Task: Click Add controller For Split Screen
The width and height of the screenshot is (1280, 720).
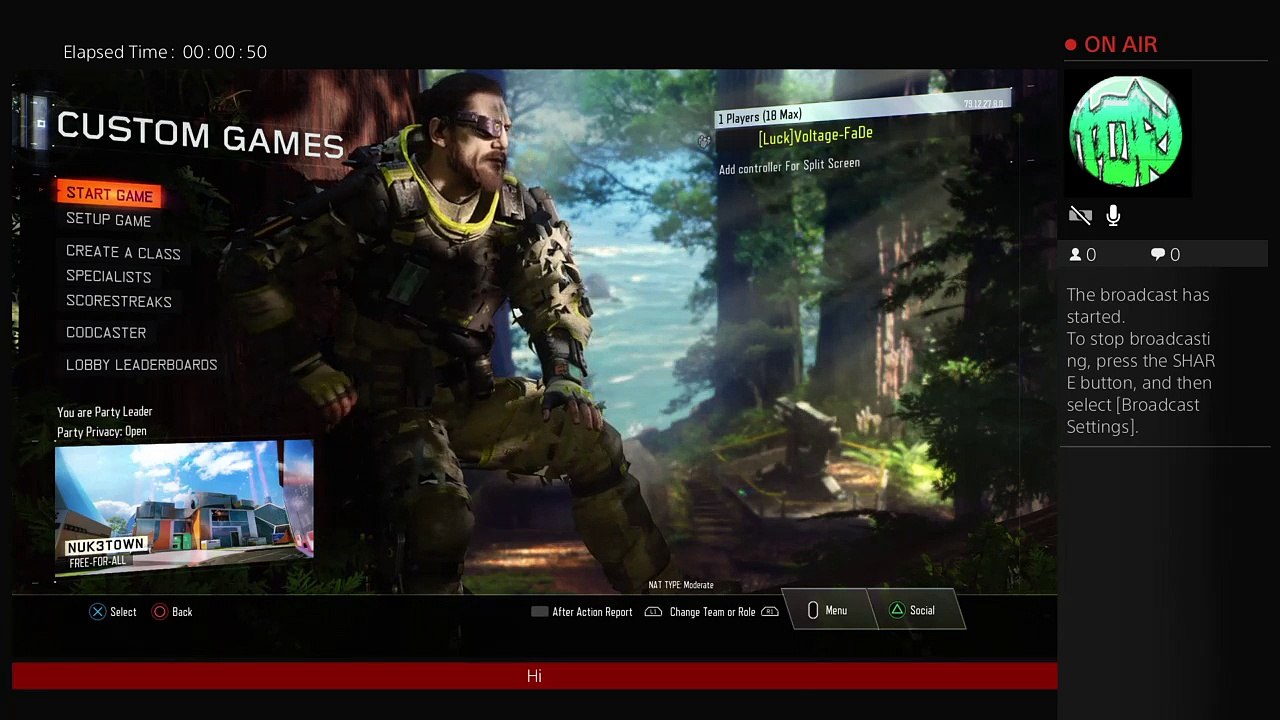Action: coord(789,166)
